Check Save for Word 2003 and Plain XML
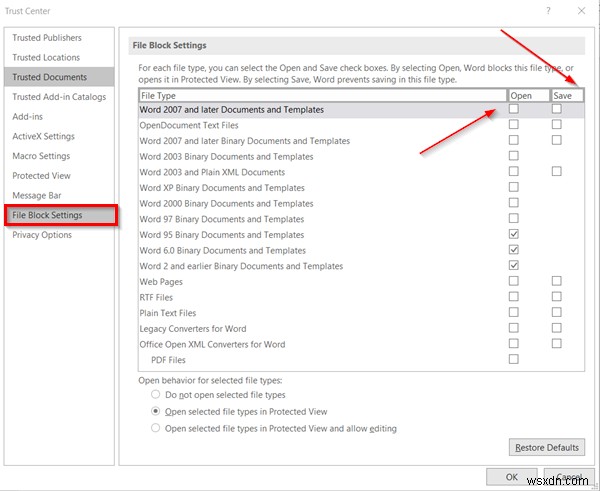The image size is (600, 491). click(556, 171)
